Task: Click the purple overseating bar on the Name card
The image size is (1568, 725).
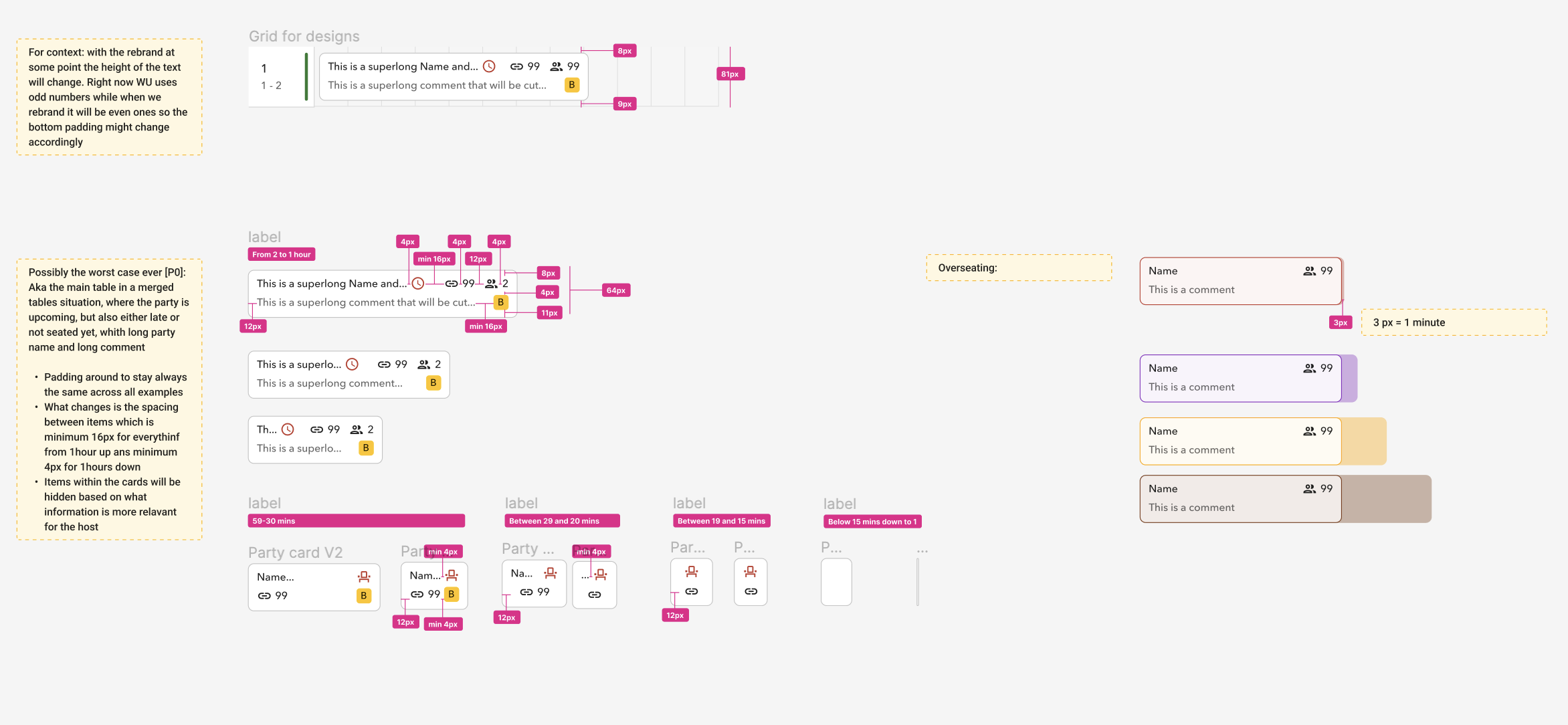Action: 1349,379
